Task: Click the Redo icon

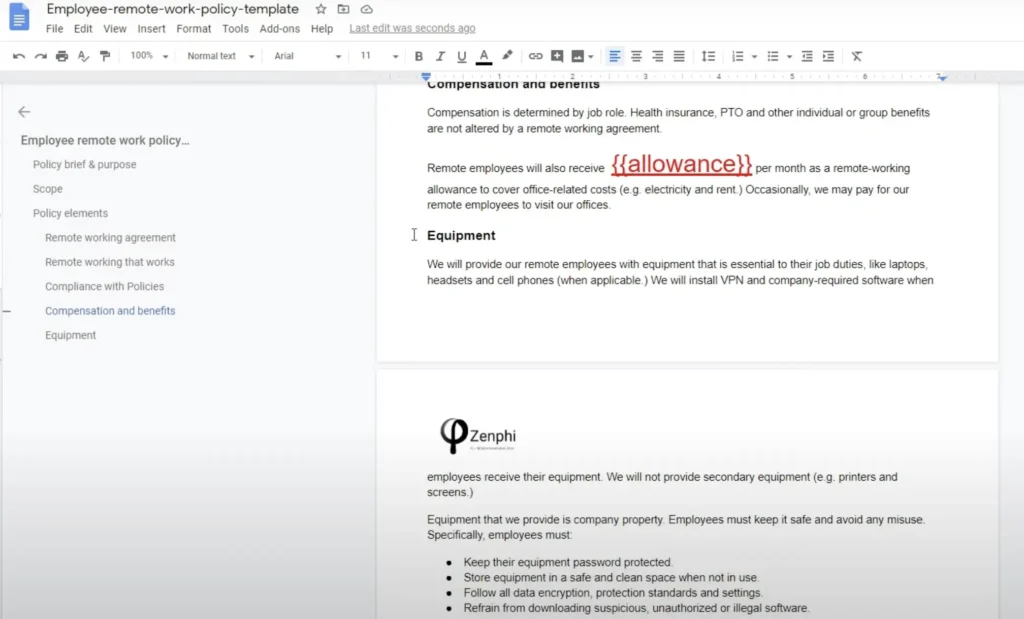Action: [40, 56]
